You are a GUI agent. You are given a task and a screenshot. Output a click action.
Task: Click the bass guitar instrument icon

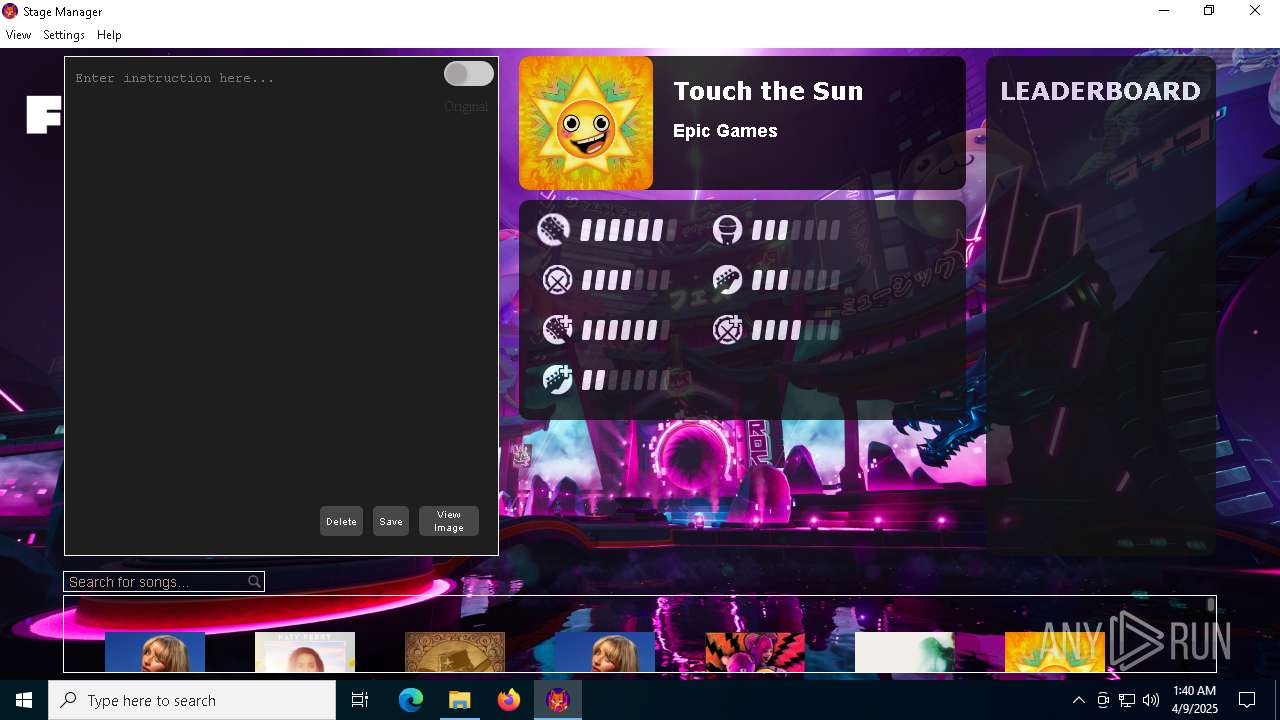click(x=727, y=280)
